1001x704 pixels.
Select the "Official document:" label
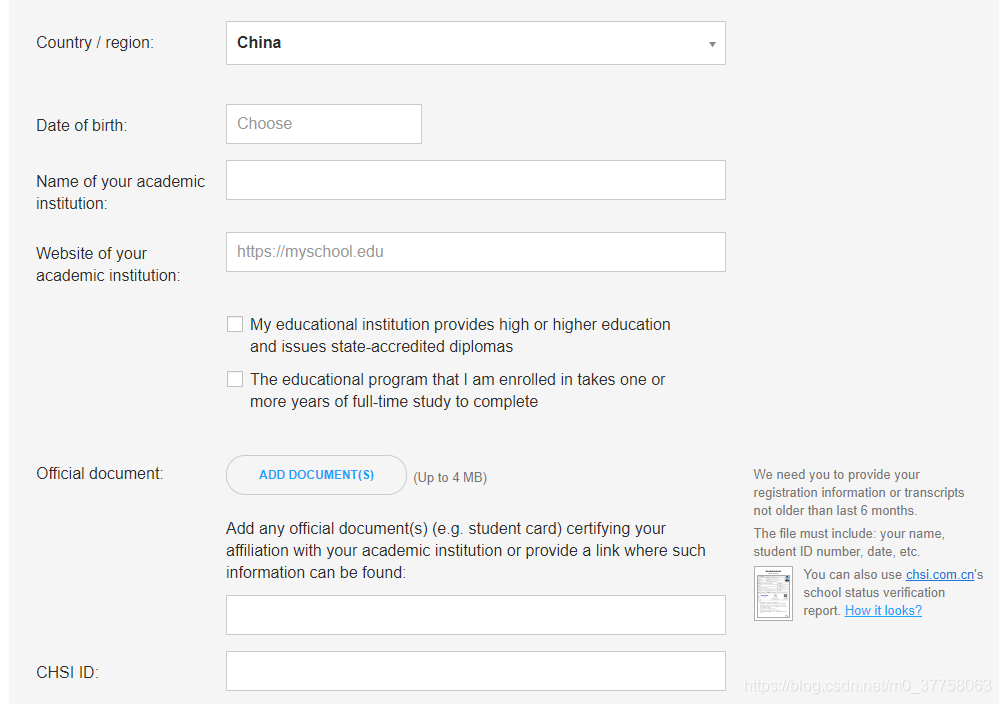pos(99,473)
